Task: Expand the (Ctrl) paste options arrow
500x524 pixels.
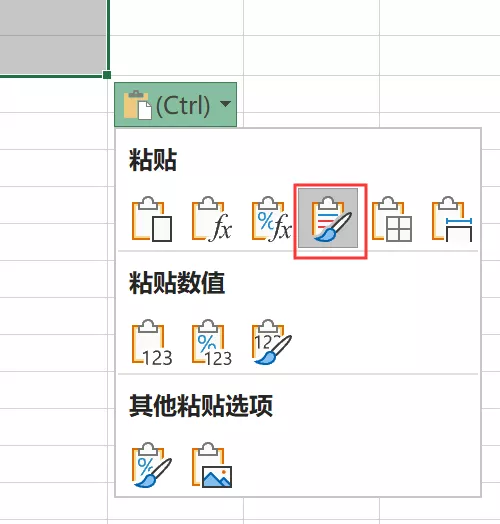Action: (226, 104)
